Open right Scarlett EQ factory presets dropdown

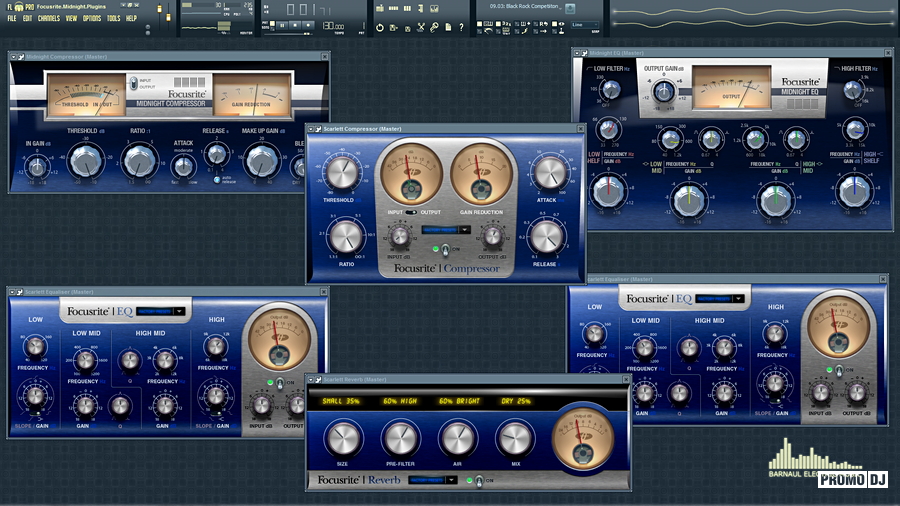(720, 299)
